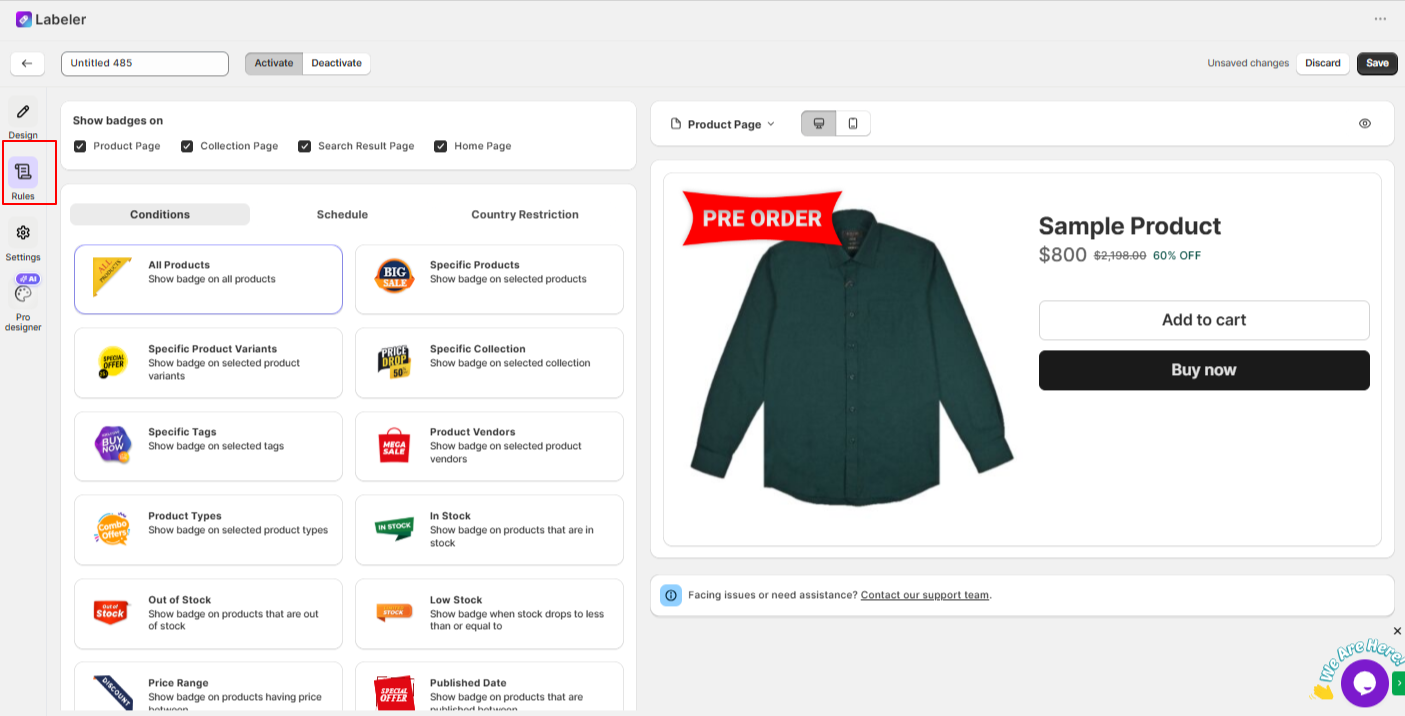Open the Country Restriction tab
This screenshot has width=1405, height=716.
pyautogui.click(x=525, y=215)
